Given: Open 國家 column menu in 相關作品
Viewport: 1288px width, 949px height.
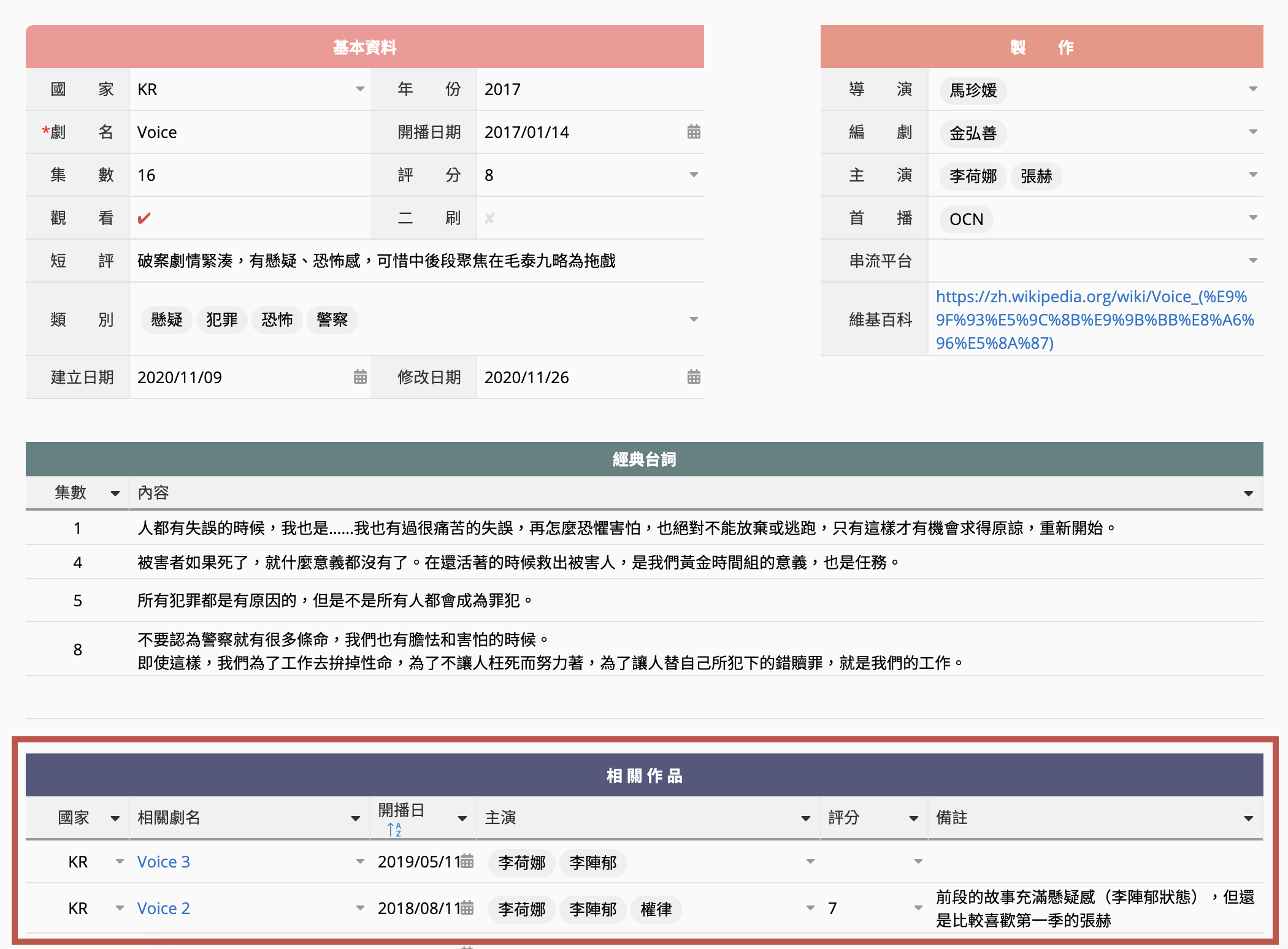Looking at the screenshot, I should [x=115, y=818].
